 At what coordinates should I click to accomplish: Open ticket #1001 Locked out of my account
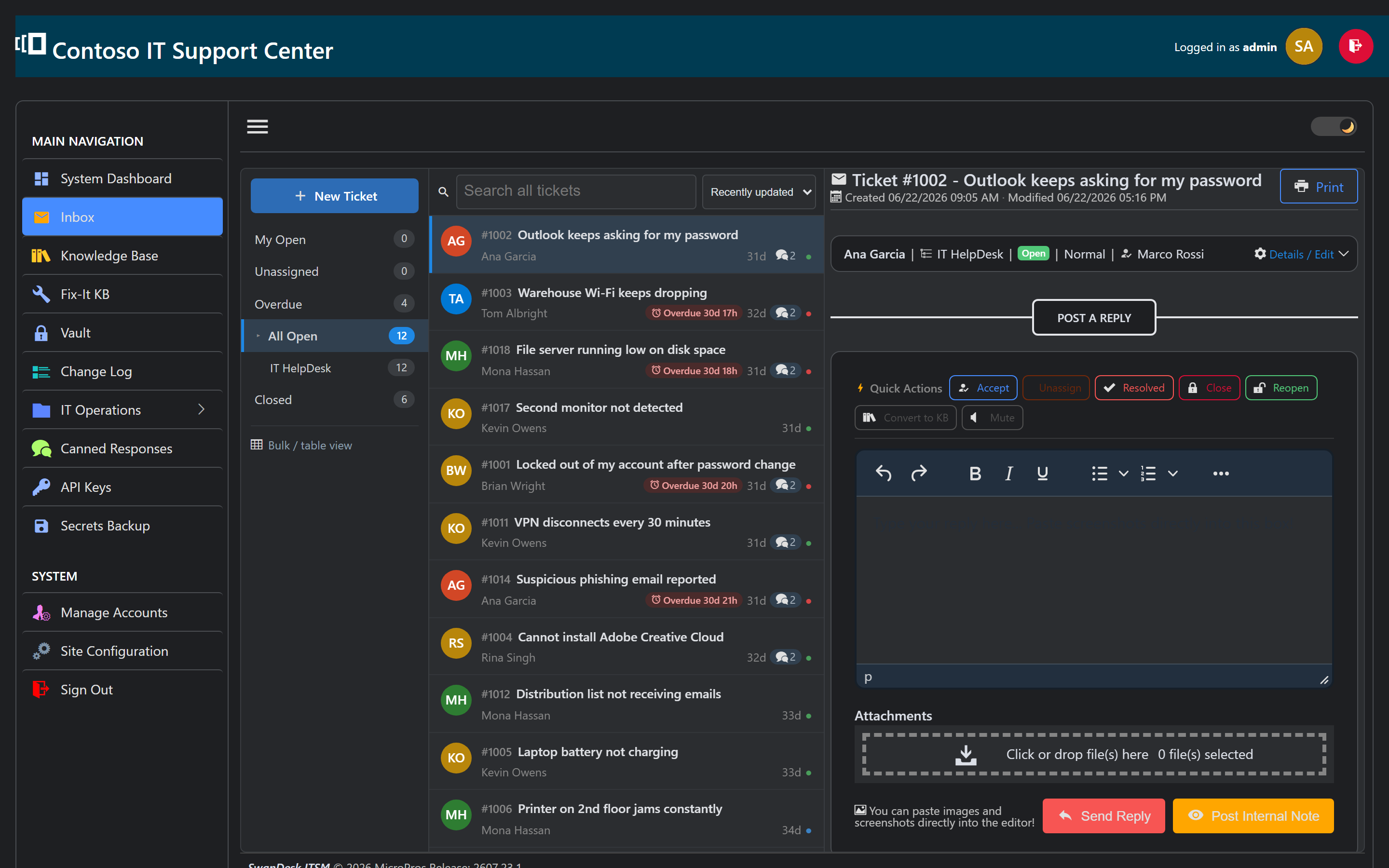(626, 474)
